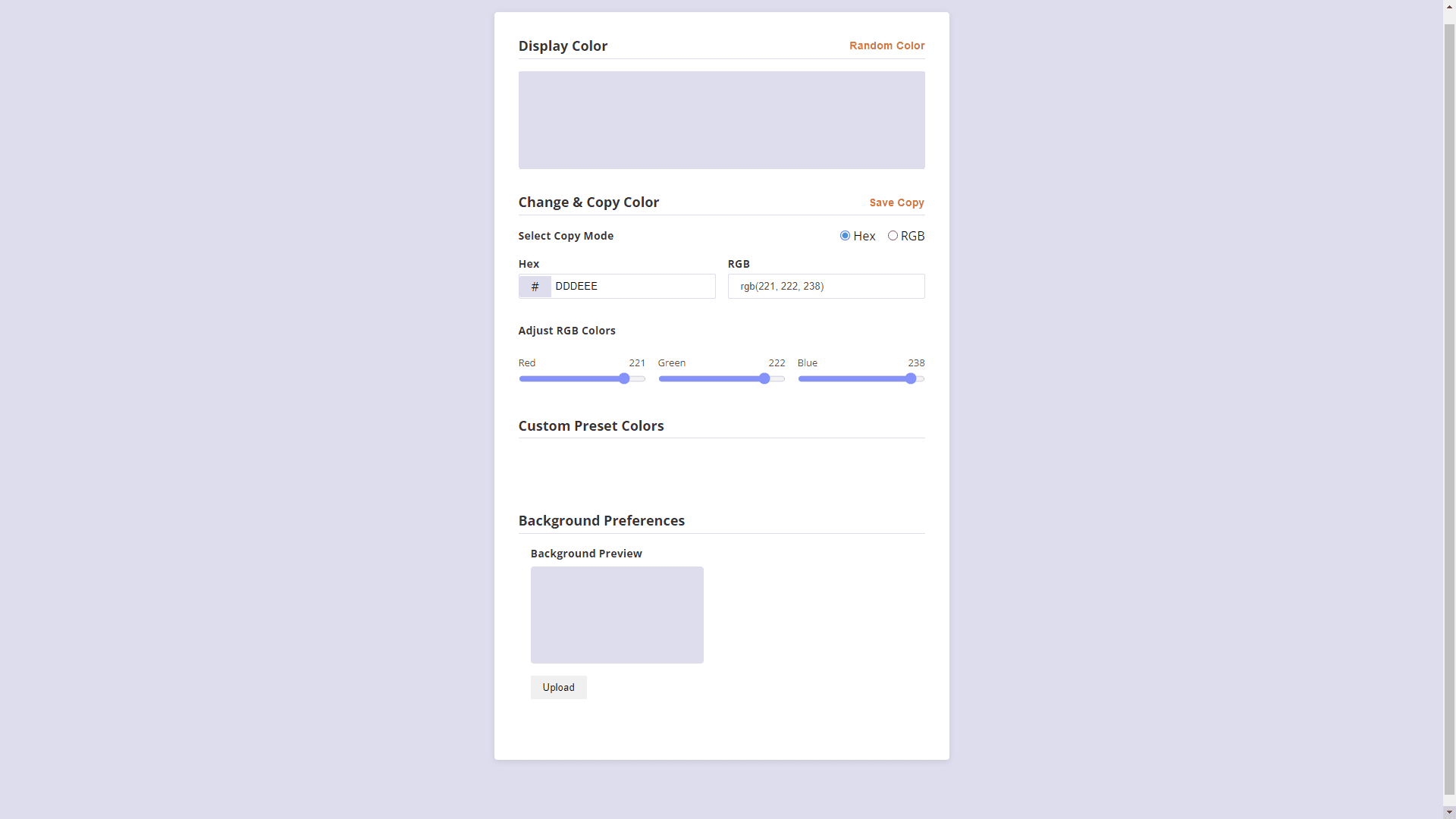
Task: Click the Red slider handle
Action: coord(624,378)
